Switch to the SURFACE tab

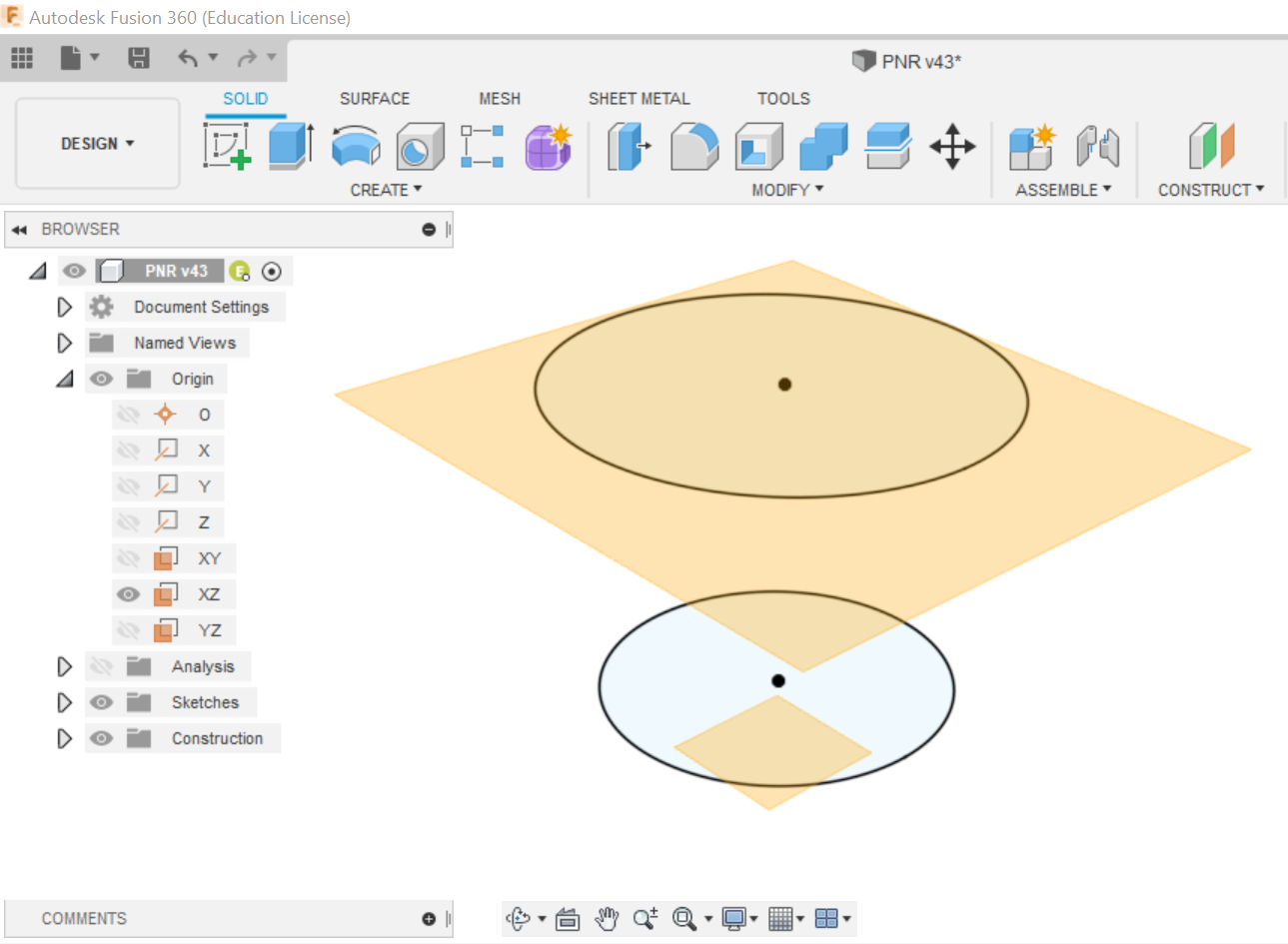(x=375, y=98)
